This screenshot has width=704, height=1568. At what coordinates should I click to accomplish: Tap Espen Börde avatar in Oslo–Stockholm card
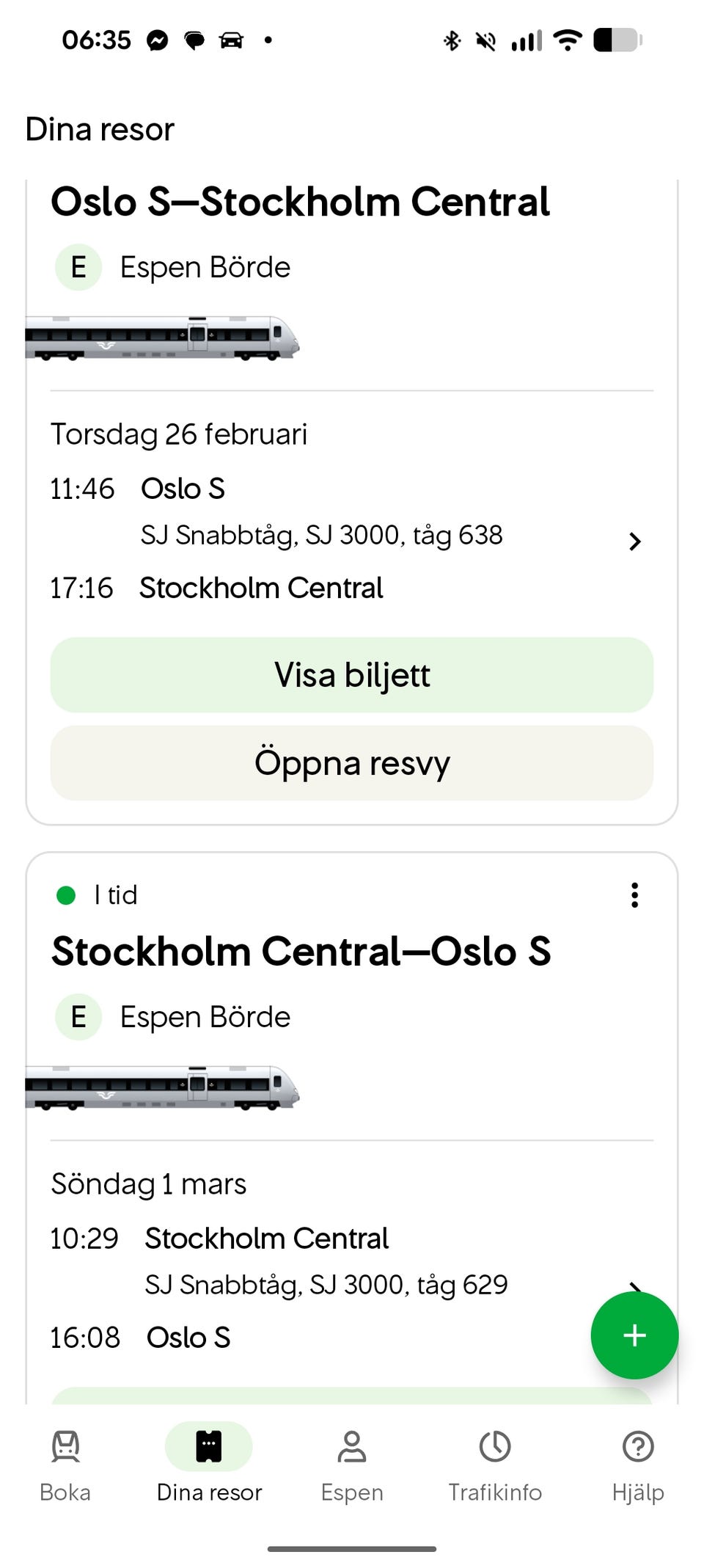(x=78, y=267)
